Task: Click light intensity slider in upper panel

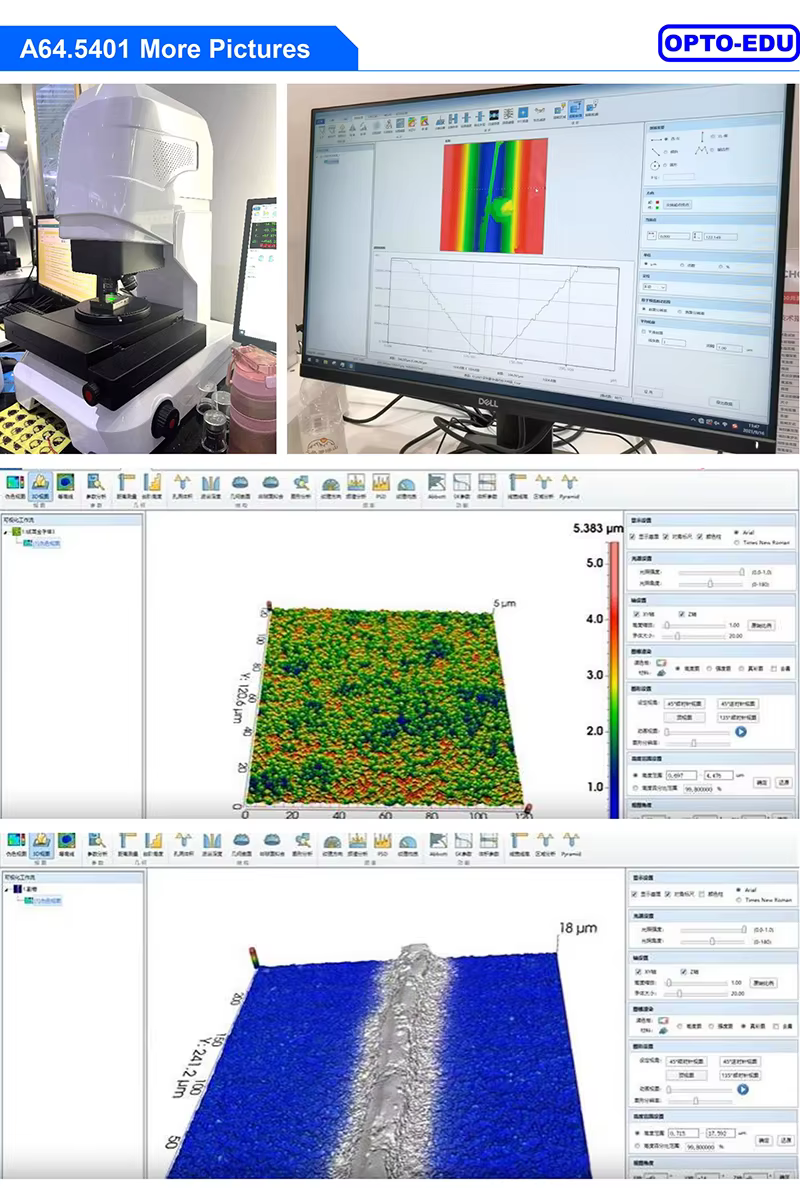Action: point(712,572)
